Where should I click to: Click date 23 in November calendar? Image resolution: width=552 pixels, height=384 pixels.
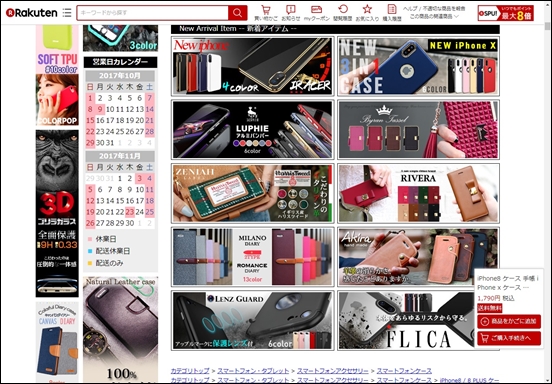[x=130, y=212]
